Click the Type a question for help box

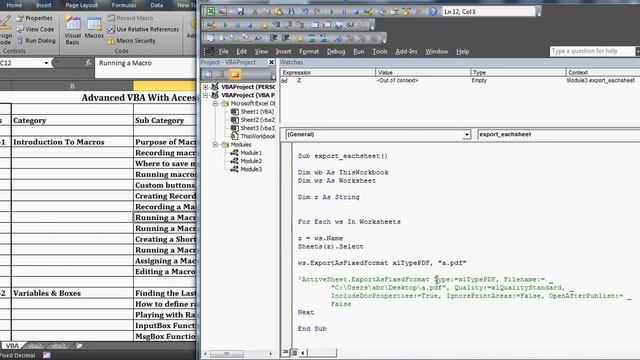pos(592,51)
